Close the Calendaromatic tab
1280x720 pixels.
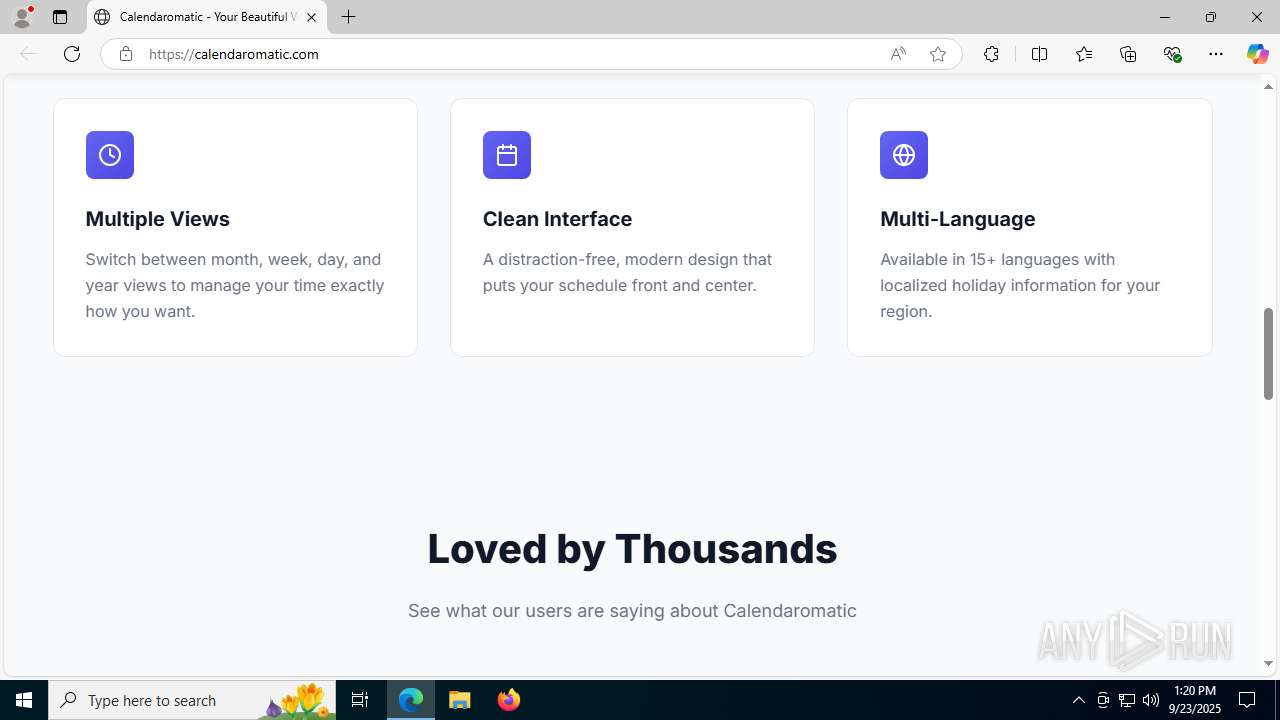(311, 17)
